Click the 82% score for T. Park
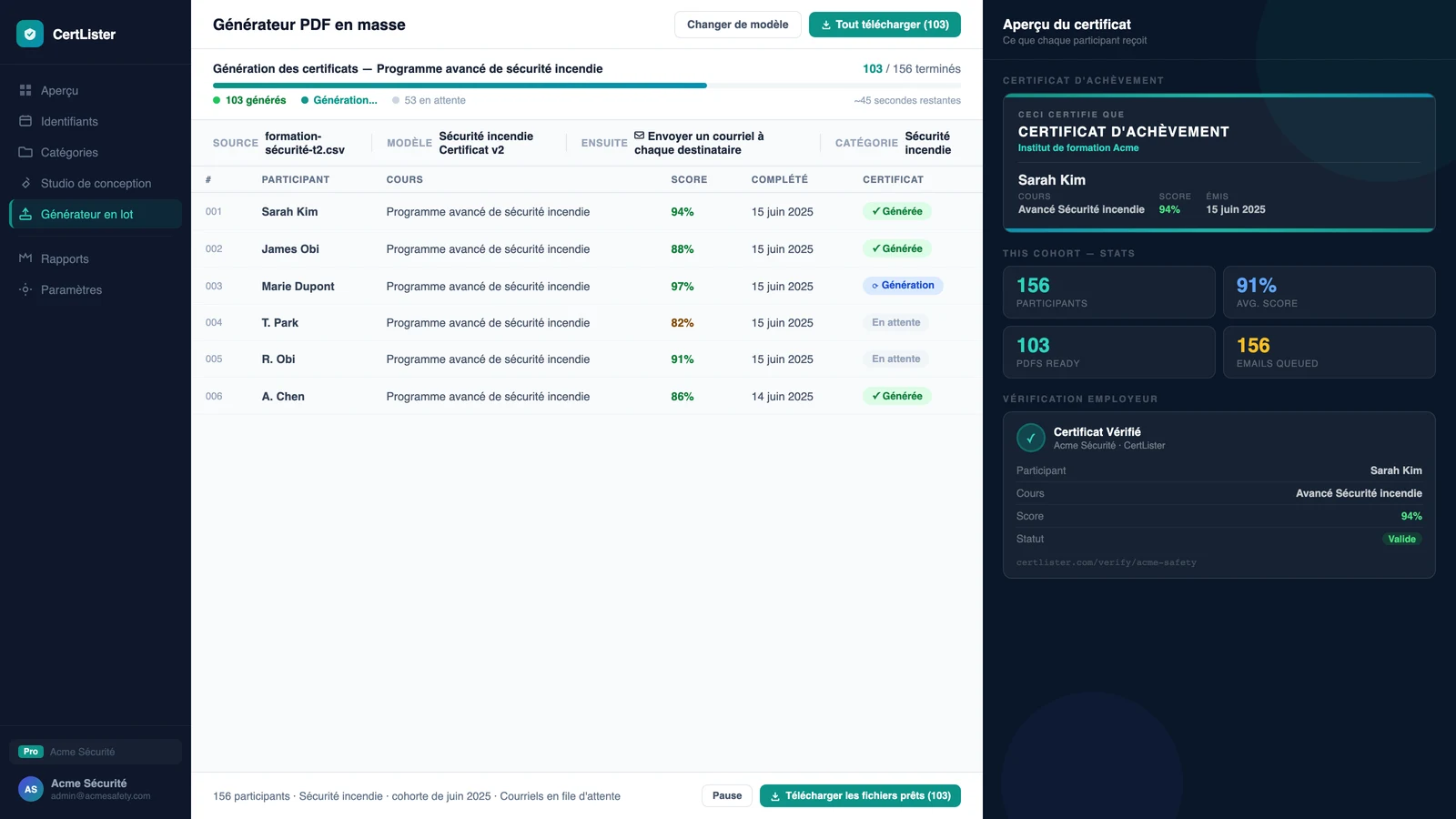1456x819 pixels. (x=682, y=323)
